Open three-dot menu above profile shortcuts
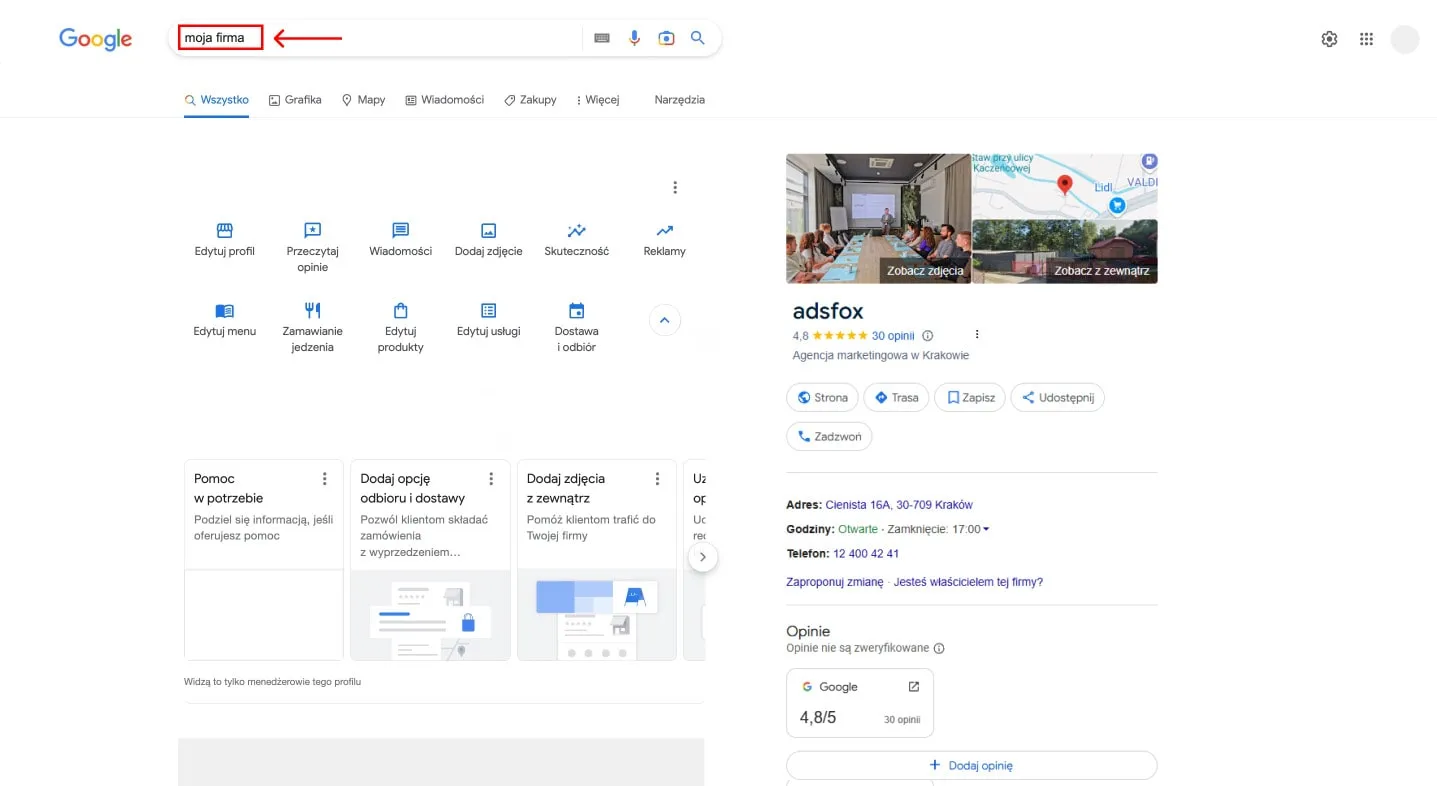The image size is (1437, 786). [675, 187]
